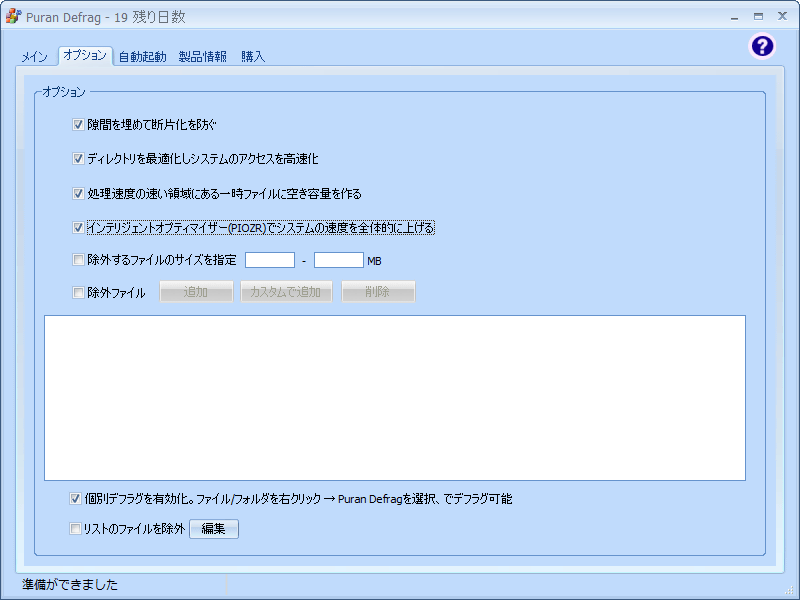Click the 削除 button
This screenshot has width=800, height=600.
(378, 292)
